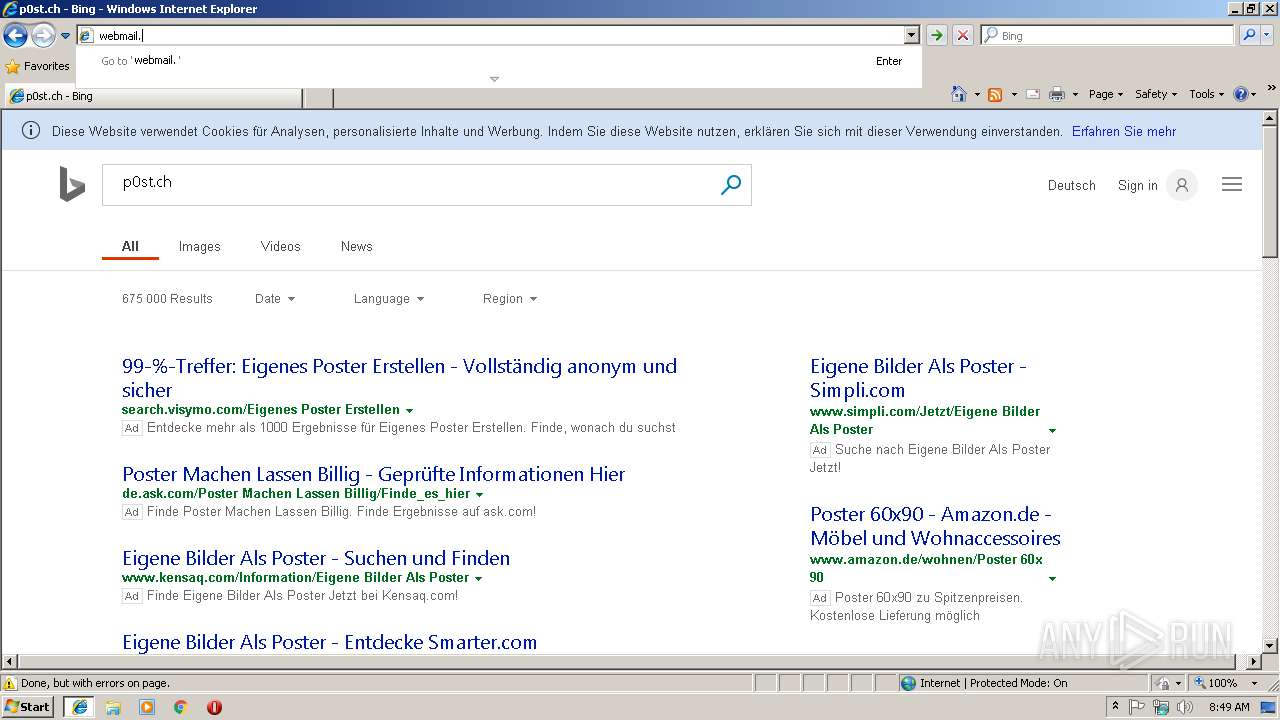Open the Print options dropdown arrow
Viewport: 1280px width, 720px height.
[1075, 94]
